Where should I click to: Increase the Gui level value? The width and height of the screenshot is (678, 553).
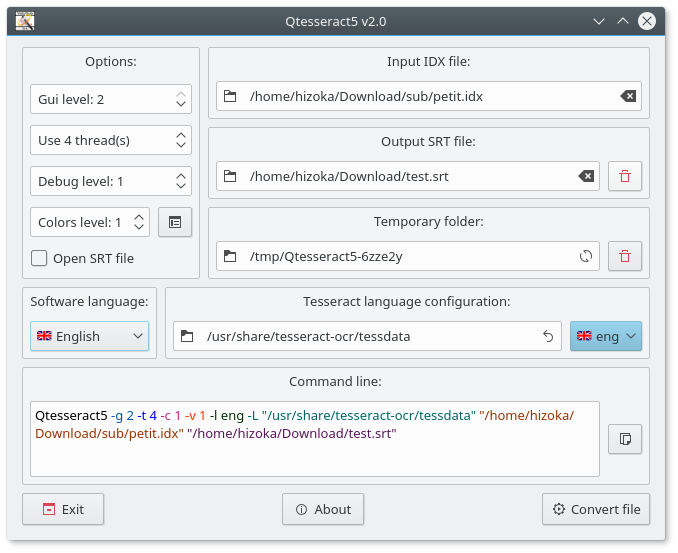click(x=181, y=95)
